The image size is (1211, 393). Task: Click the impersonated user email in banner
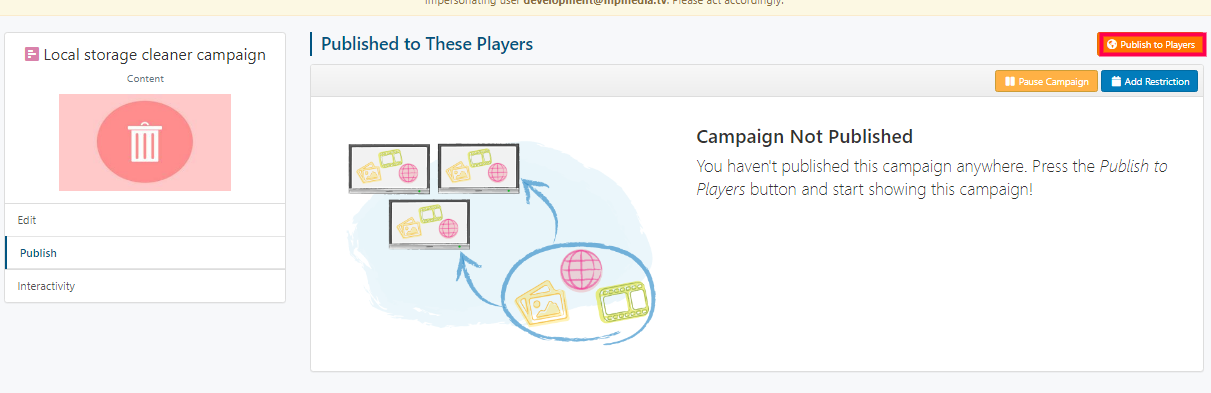[x=596, y=3]
